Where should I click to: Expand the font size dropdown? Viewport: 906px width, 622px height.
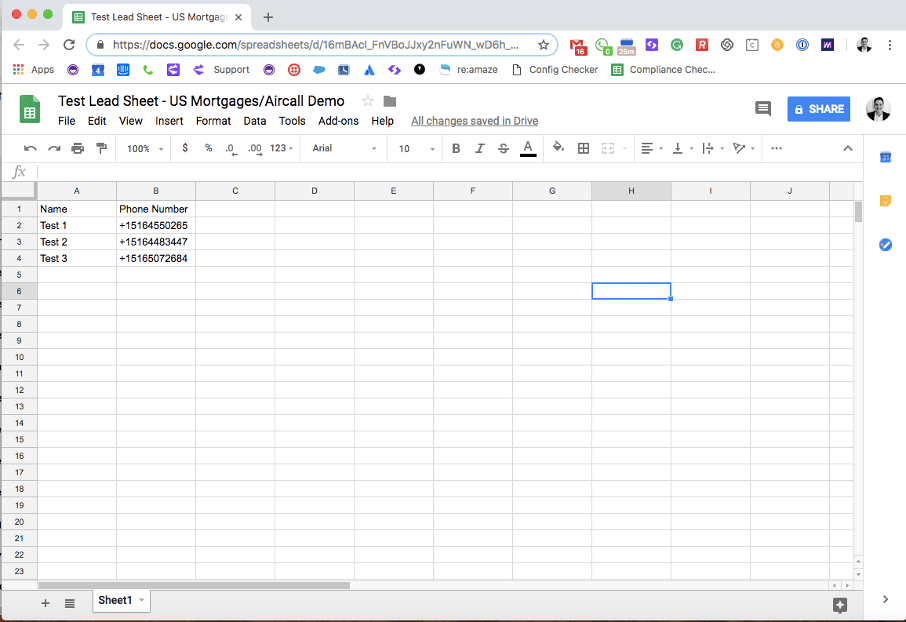click(x=417, y=148)
